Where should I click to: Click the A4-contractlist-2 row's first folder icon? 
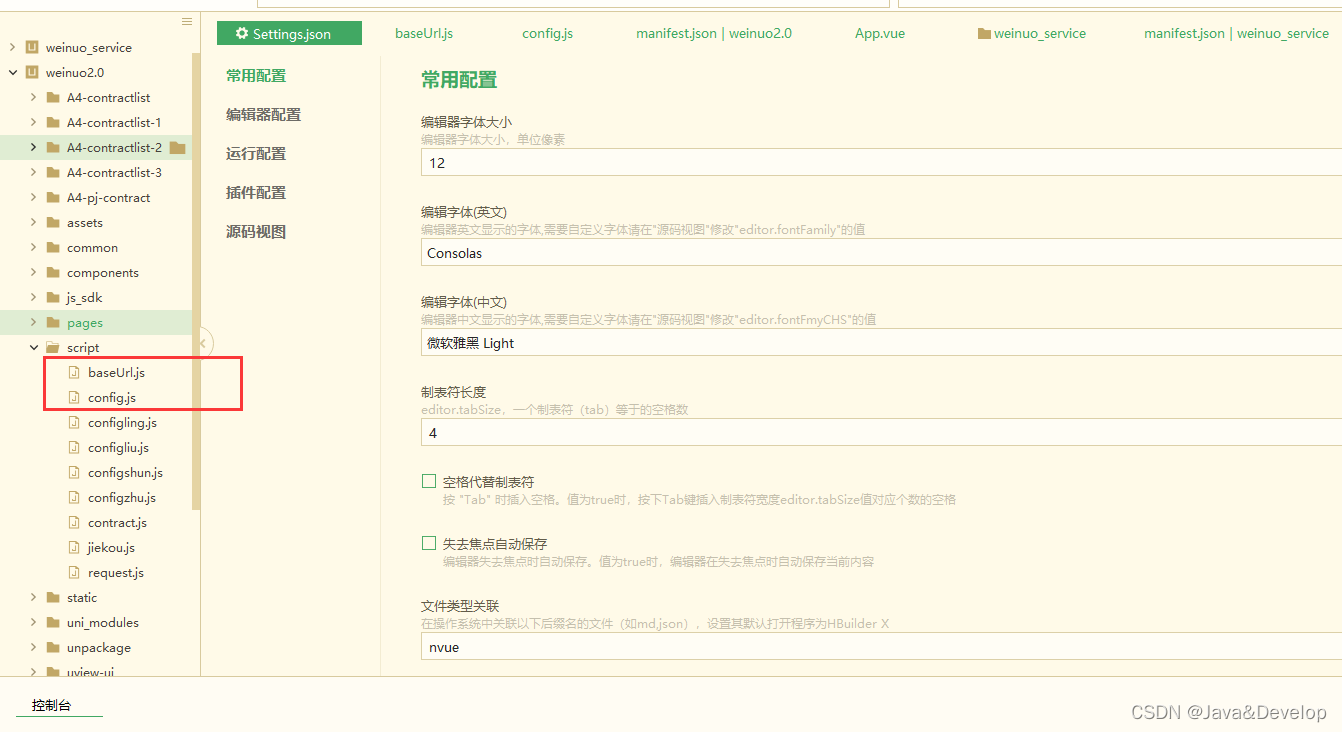[53, 147]
